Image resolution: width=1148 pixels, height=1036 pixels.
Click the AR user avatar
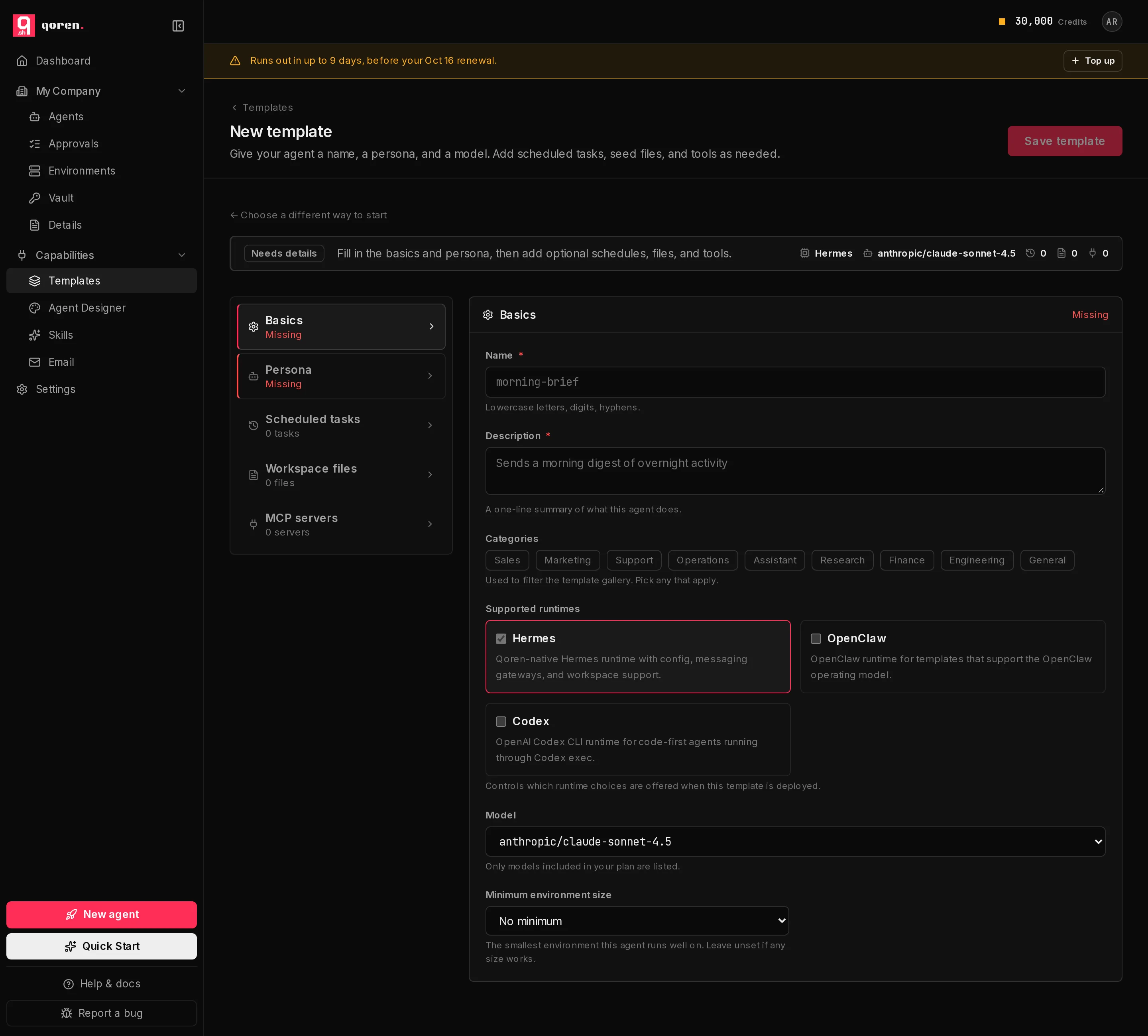pyautogui.click(x=1112, y=22)
